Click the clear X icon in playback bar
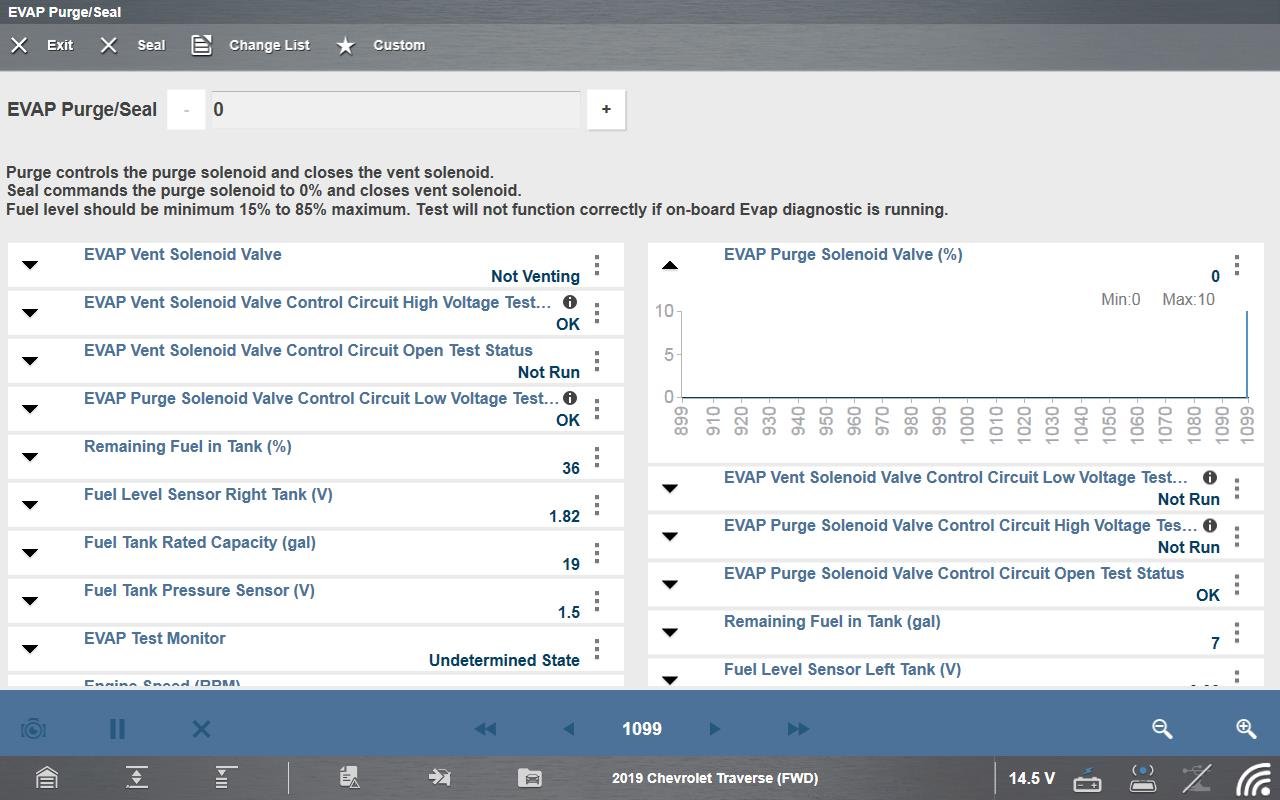 (201, 729)
